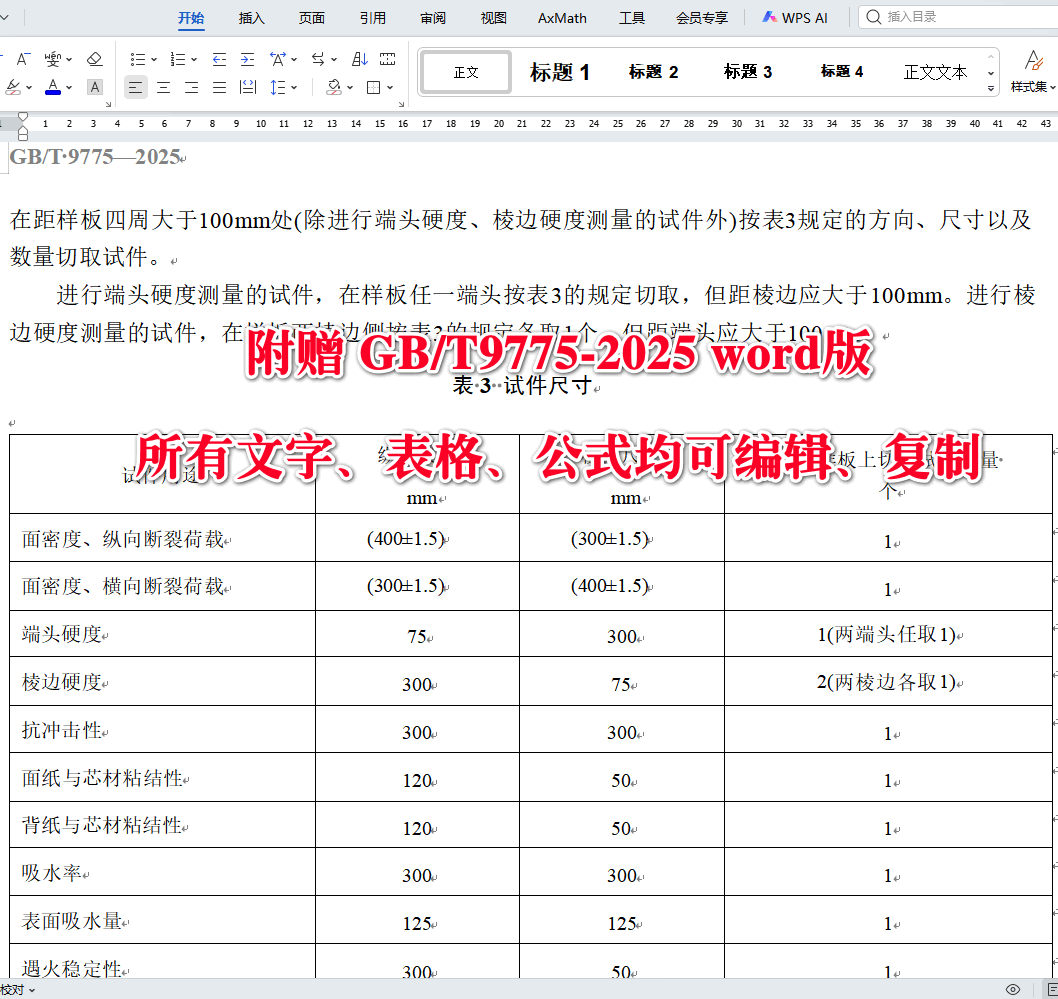Toggle the show formatting marks icon
This screenshot has height=999, width=1058.
click(x=389, y=58)
